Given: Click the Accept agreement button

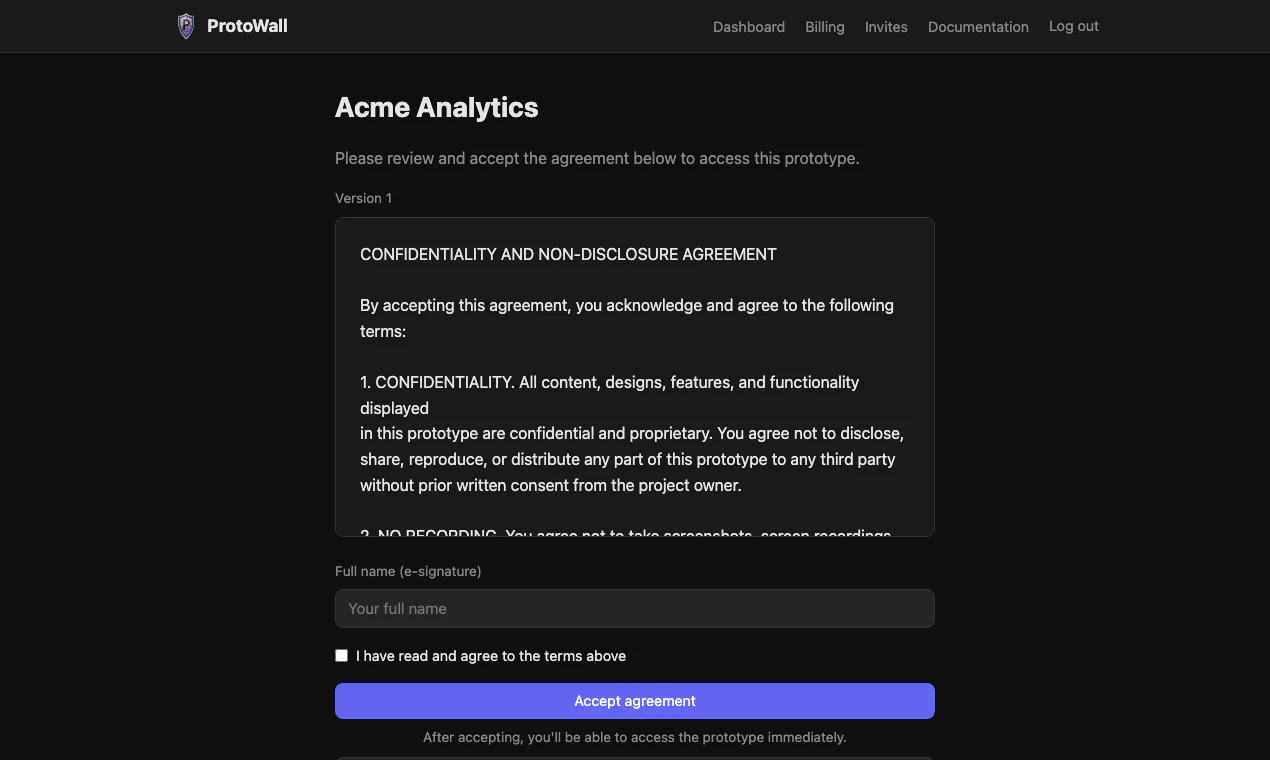Looking at the screenshot, I should tap(634, 700).
